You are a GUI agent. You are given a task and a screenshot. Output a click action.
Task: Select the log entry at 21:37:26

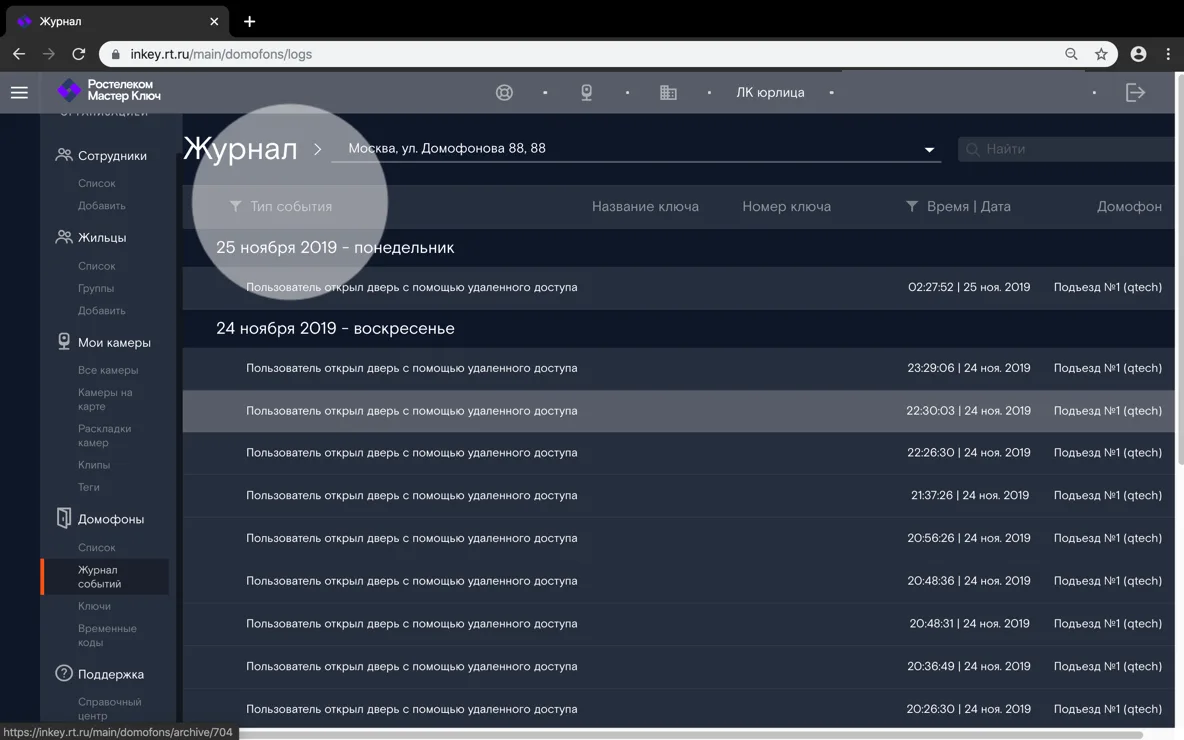point(678,495)
